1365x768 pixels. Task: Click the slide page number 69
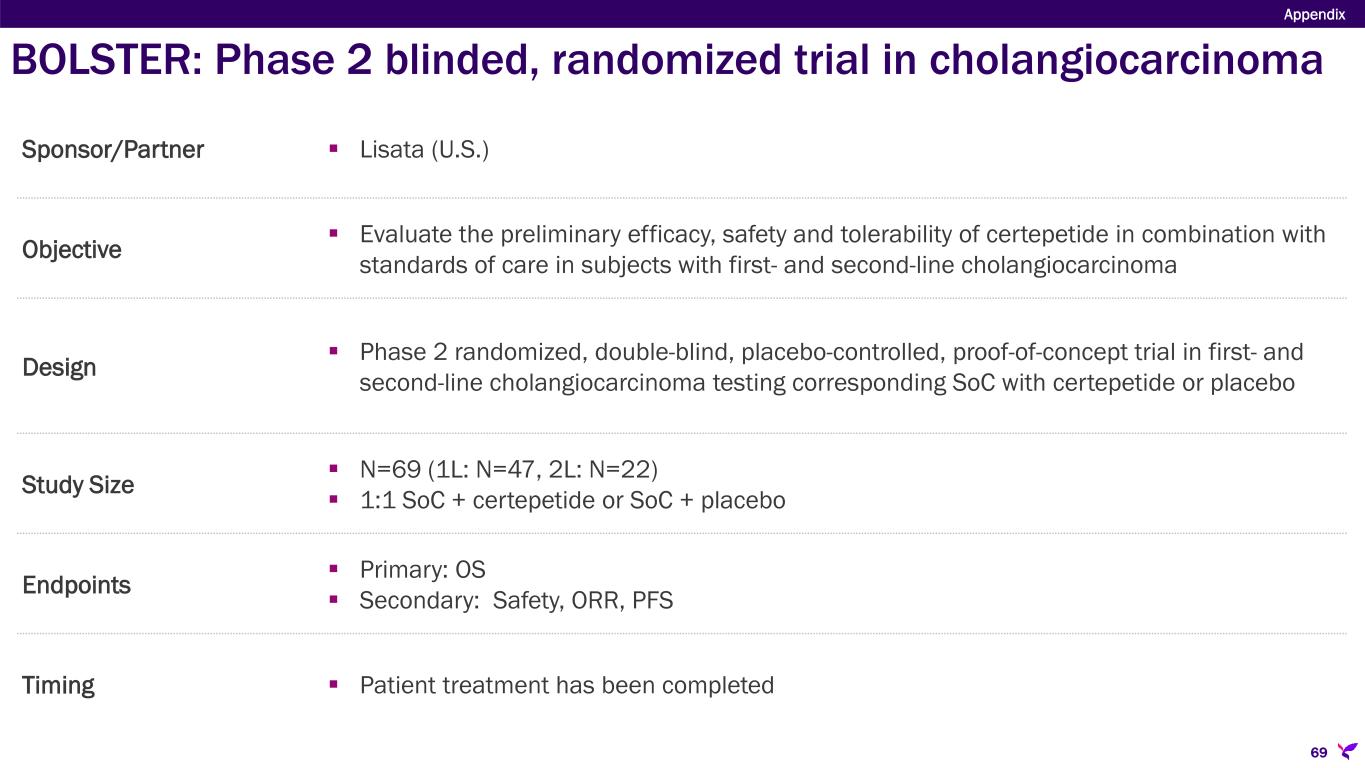[1318, 752]
